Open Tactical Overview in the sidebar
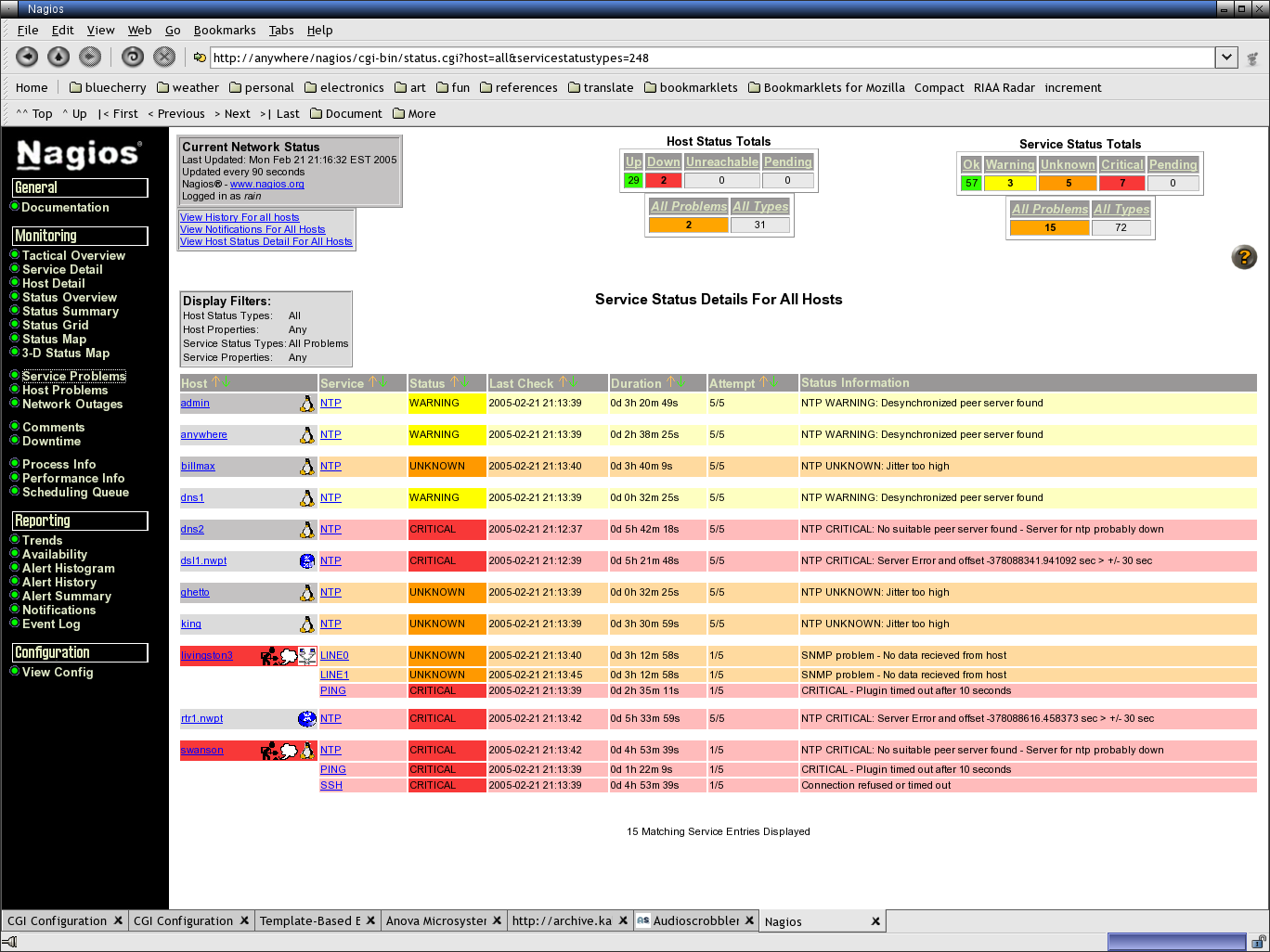The width and height of the screenshot is (1270, 952). click(73, 255)
